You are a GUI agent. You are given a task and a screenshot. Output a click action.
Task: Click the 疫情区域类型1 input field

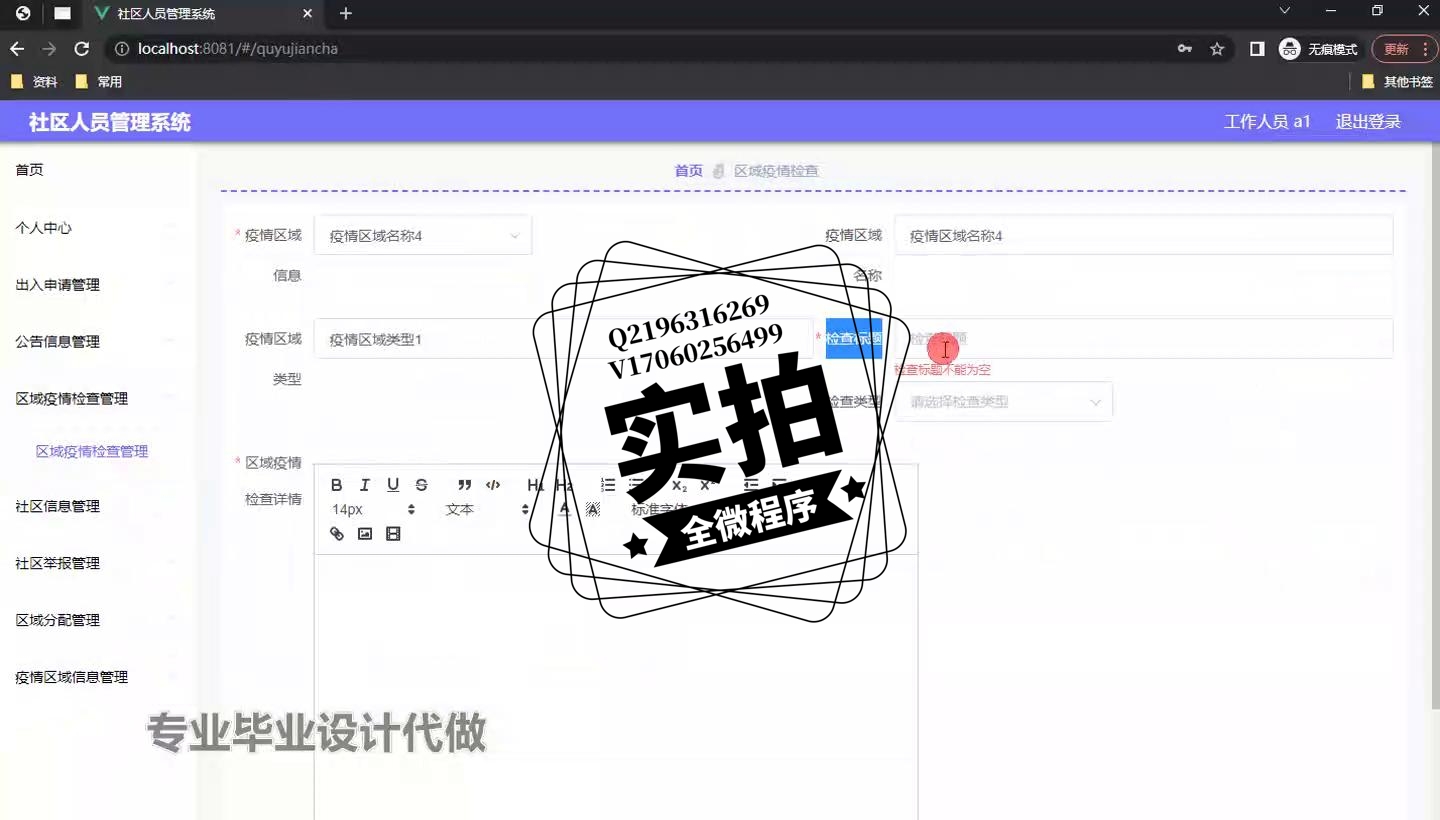[564, 339]
